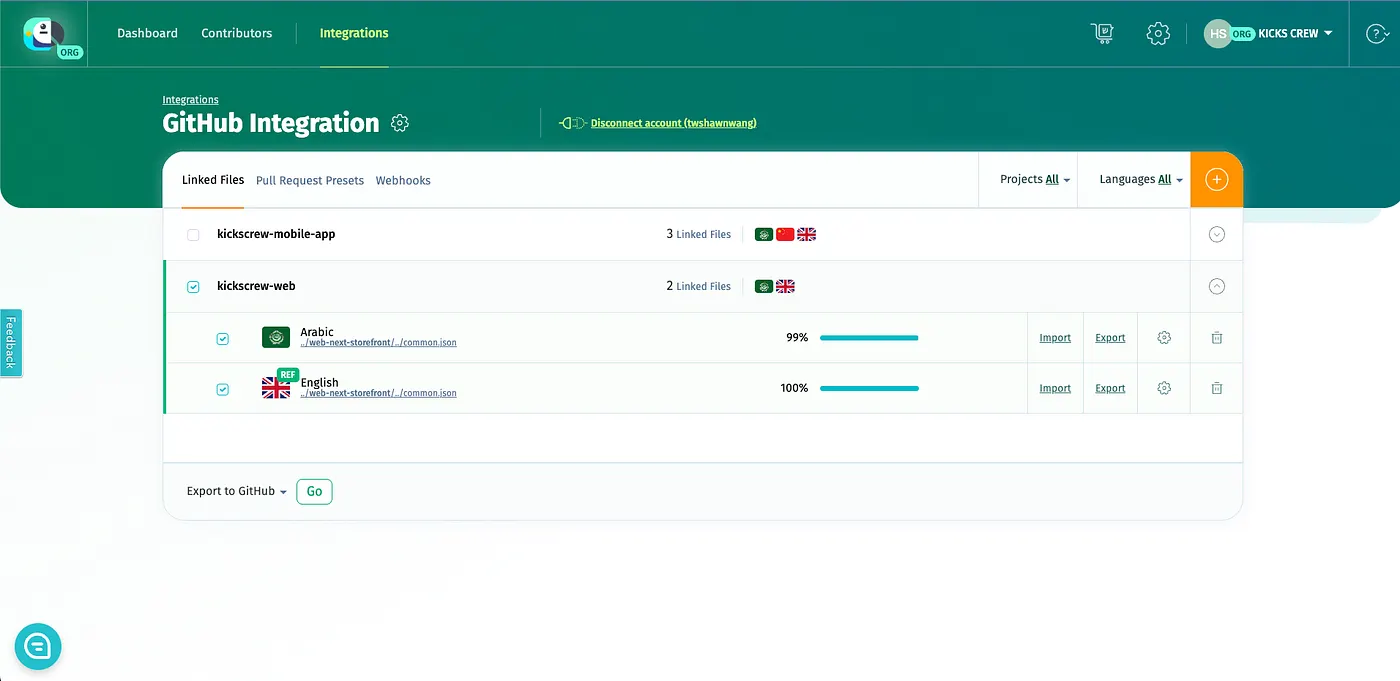Open the Feedback side tab
Image resolution: width=1400 pixels, height=681 pixels.
[10, 343]
